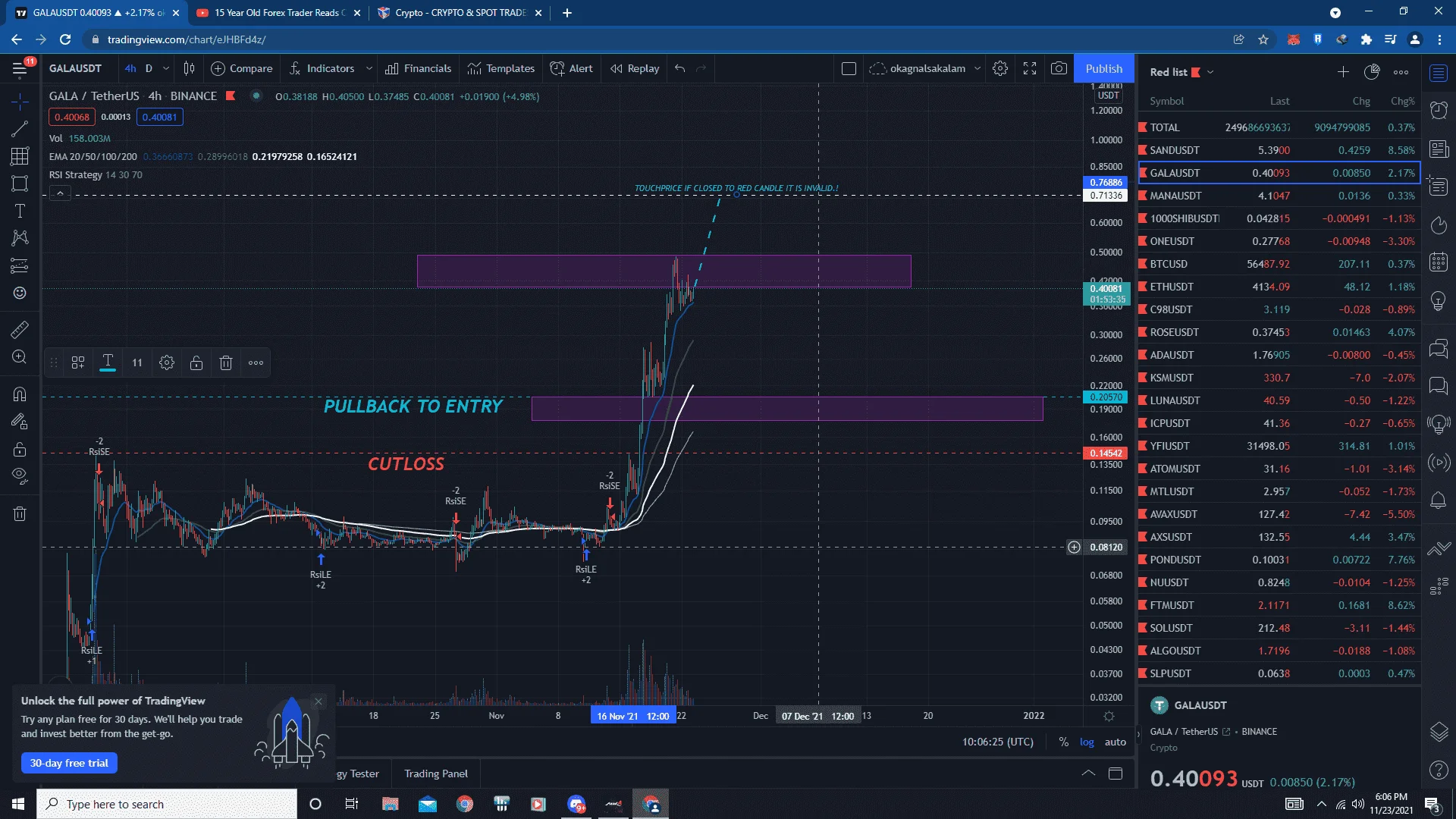The height and width of the screenshot is (819, 1456).
Task: Toggle stay in drawing mode
Action: [20, 421]
